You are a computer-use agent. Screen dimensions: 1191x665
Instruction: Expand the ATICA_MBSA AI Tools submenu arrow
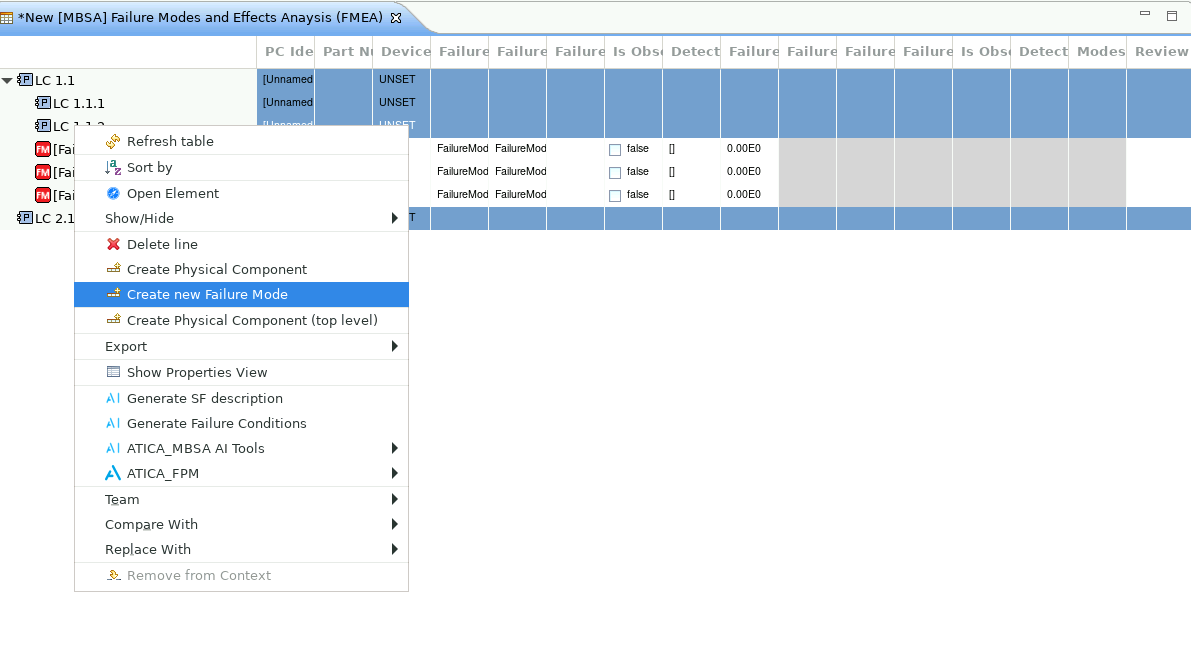pyautogui.click(x=394, y=448)
